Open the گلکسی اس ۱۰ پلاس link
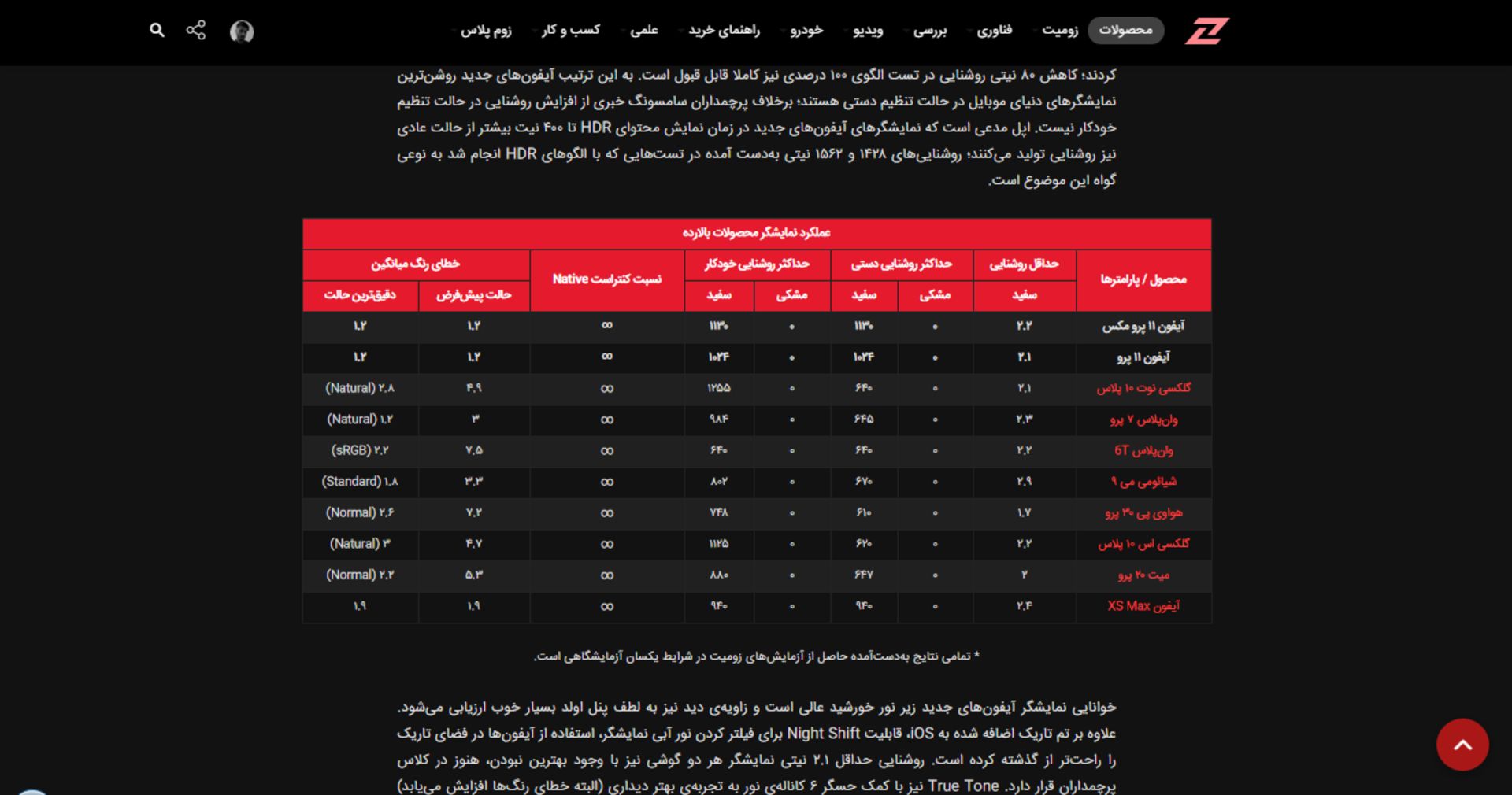The height and width of the screenshot is (795, 1512). [x=1143, y=544]
